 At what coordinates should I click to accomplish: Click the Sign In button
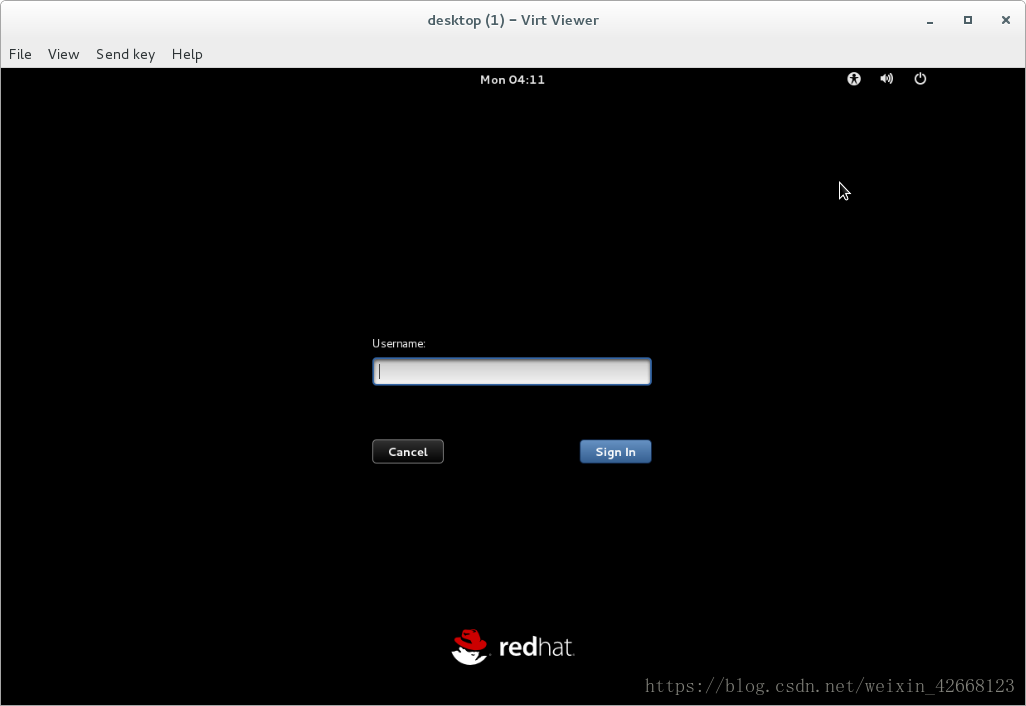[x=615, y=451]
